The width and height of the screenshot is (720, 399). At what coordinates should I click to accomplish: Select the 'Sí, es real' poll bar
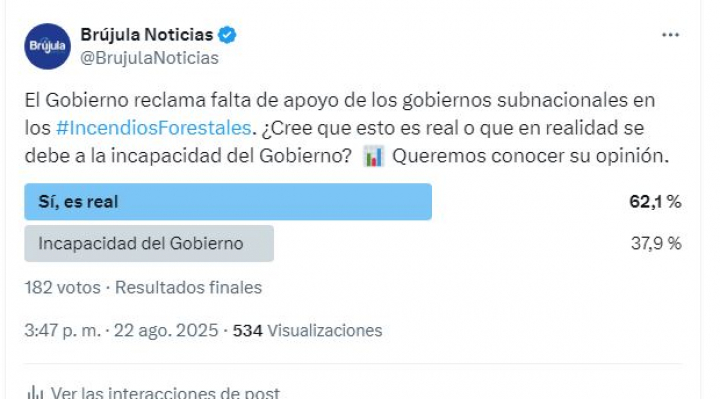pos(228,202)
